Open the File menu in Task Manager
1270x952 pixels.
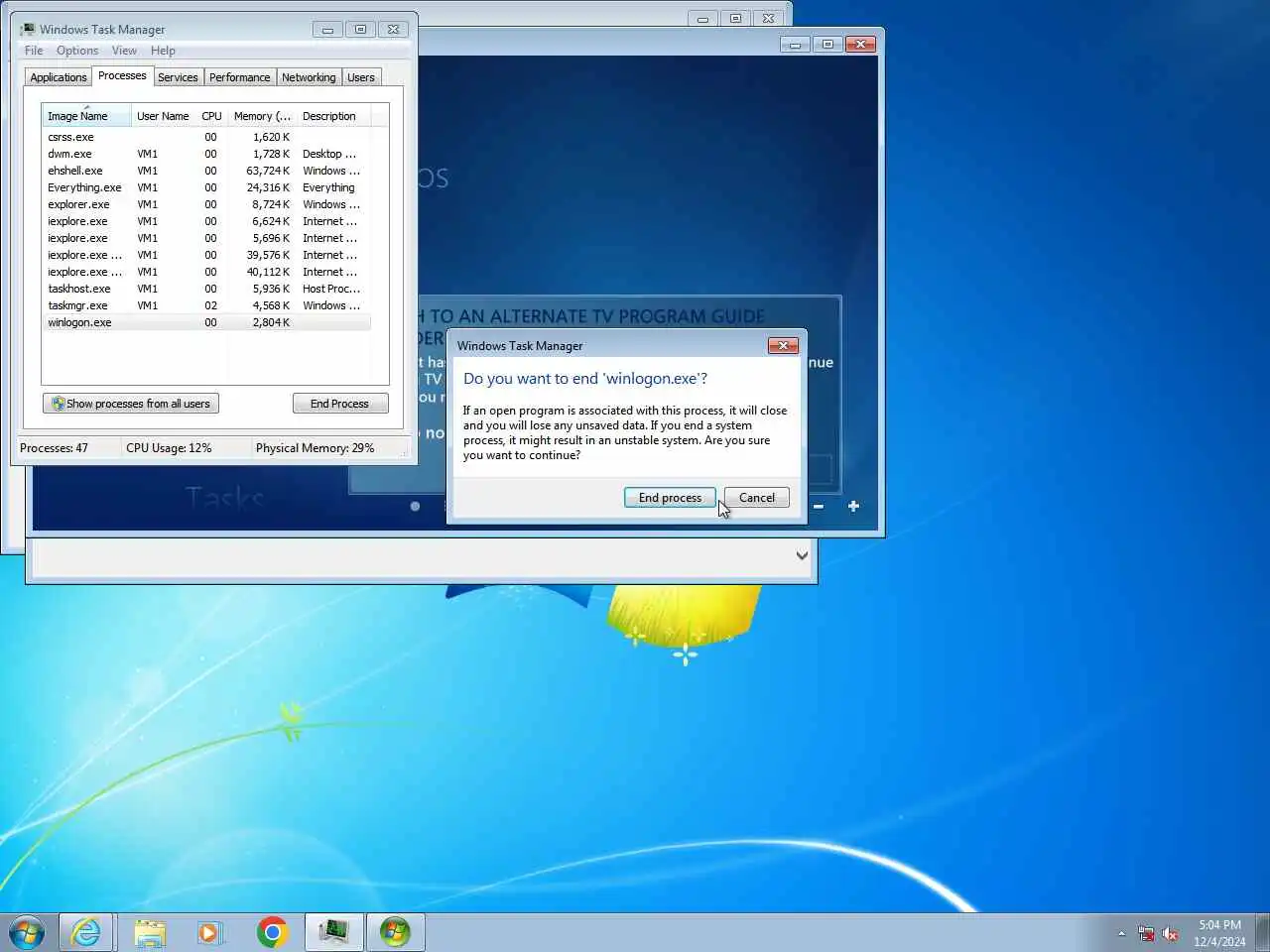tap(34, 51)
